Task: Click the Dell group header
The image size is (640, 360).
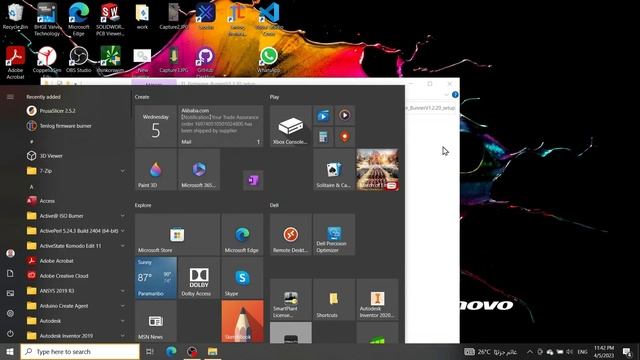Action: [x=274, y=205]
